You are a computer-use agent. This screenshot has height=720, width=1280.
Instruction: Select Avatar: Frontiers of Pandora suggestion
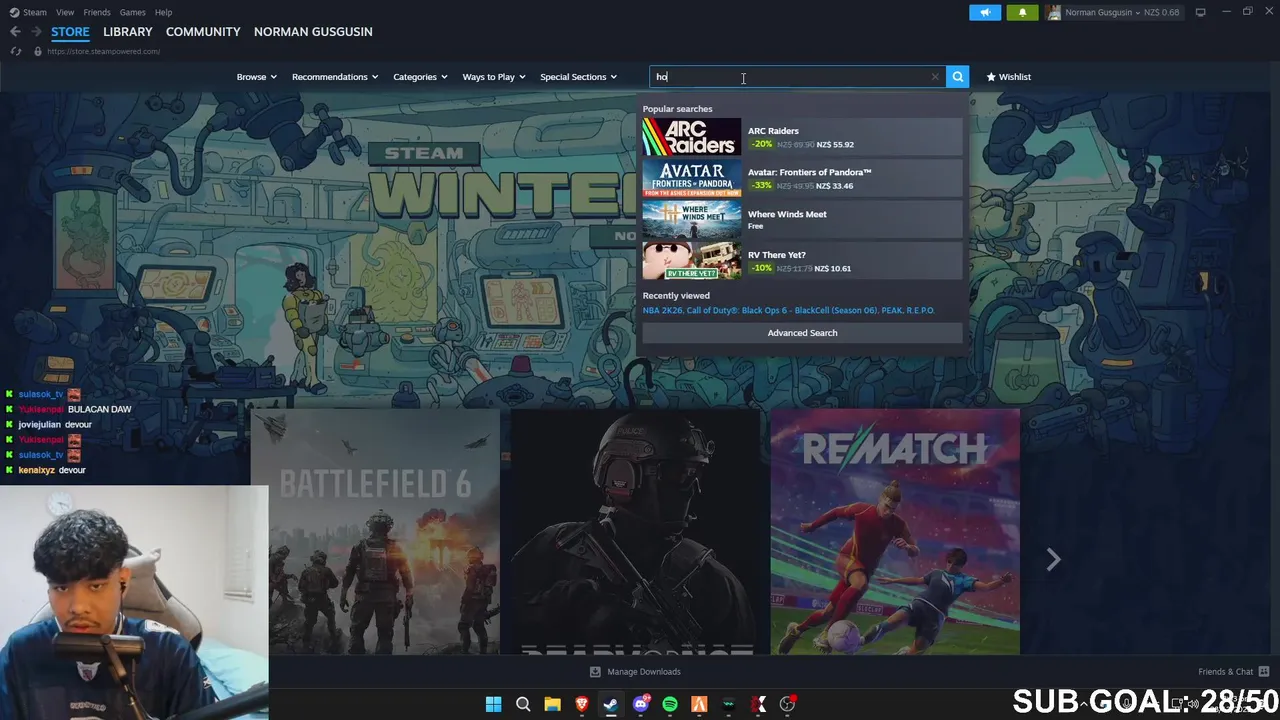802,178
